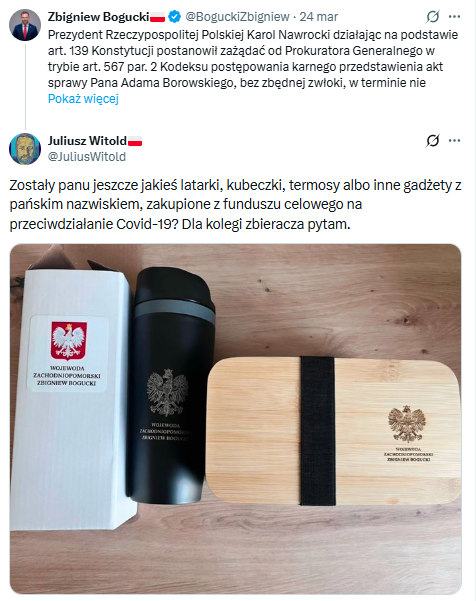Open three-dot menu on Zbigniew Bogucki's tweet
The height and width of the screenshot is (601, 476).
[454, 16]
